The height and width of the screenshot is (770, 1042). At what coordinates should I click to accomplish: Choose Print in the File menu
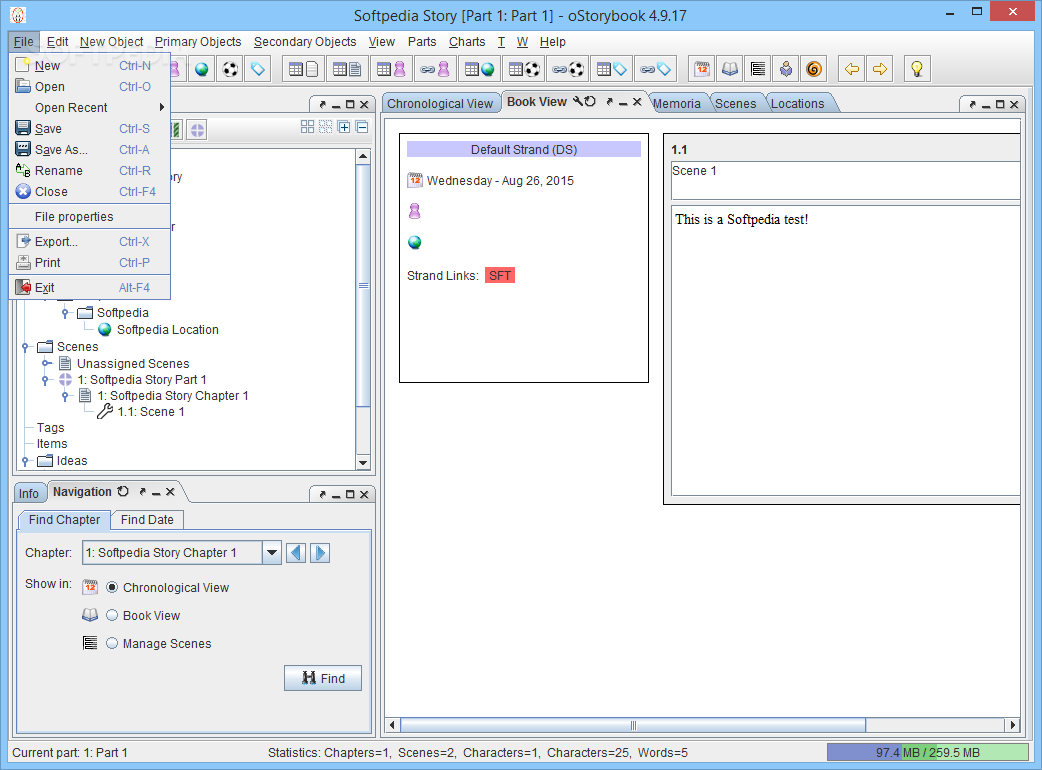[x=90, y=262]
